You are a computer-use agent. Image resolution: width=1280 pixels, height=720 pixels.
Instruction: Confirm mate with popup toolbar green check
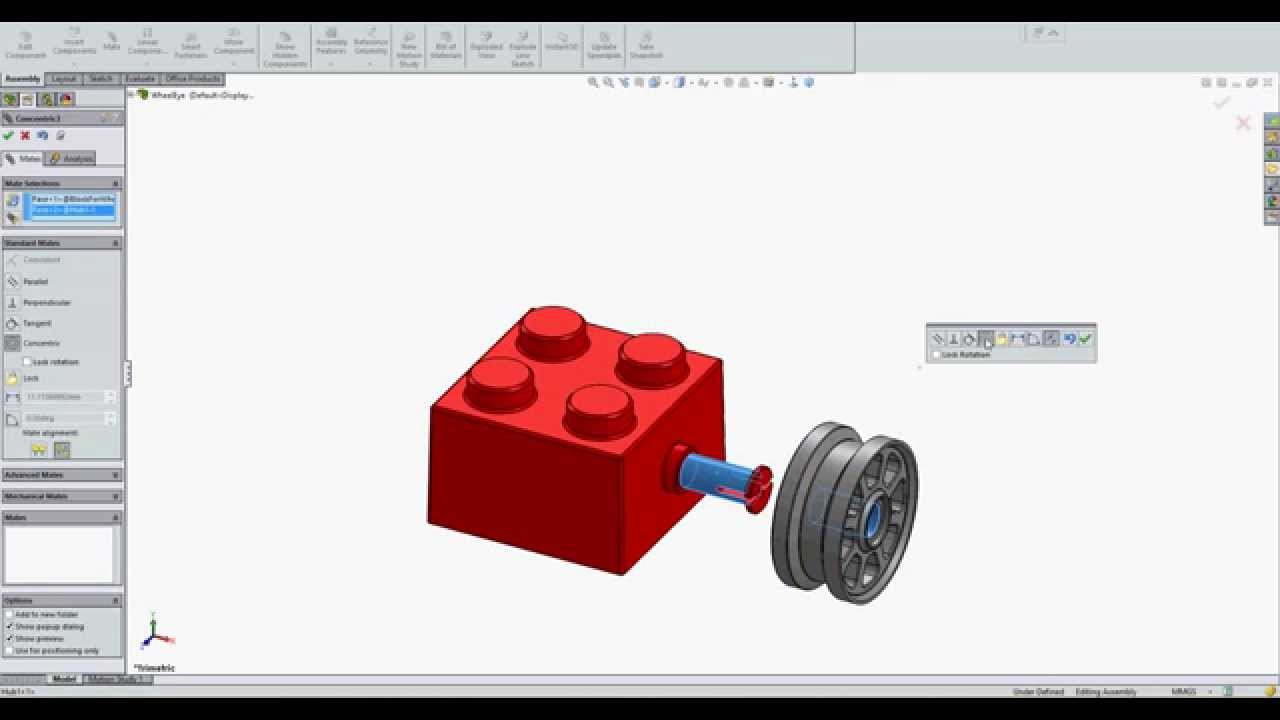(x=1085, y=339)
